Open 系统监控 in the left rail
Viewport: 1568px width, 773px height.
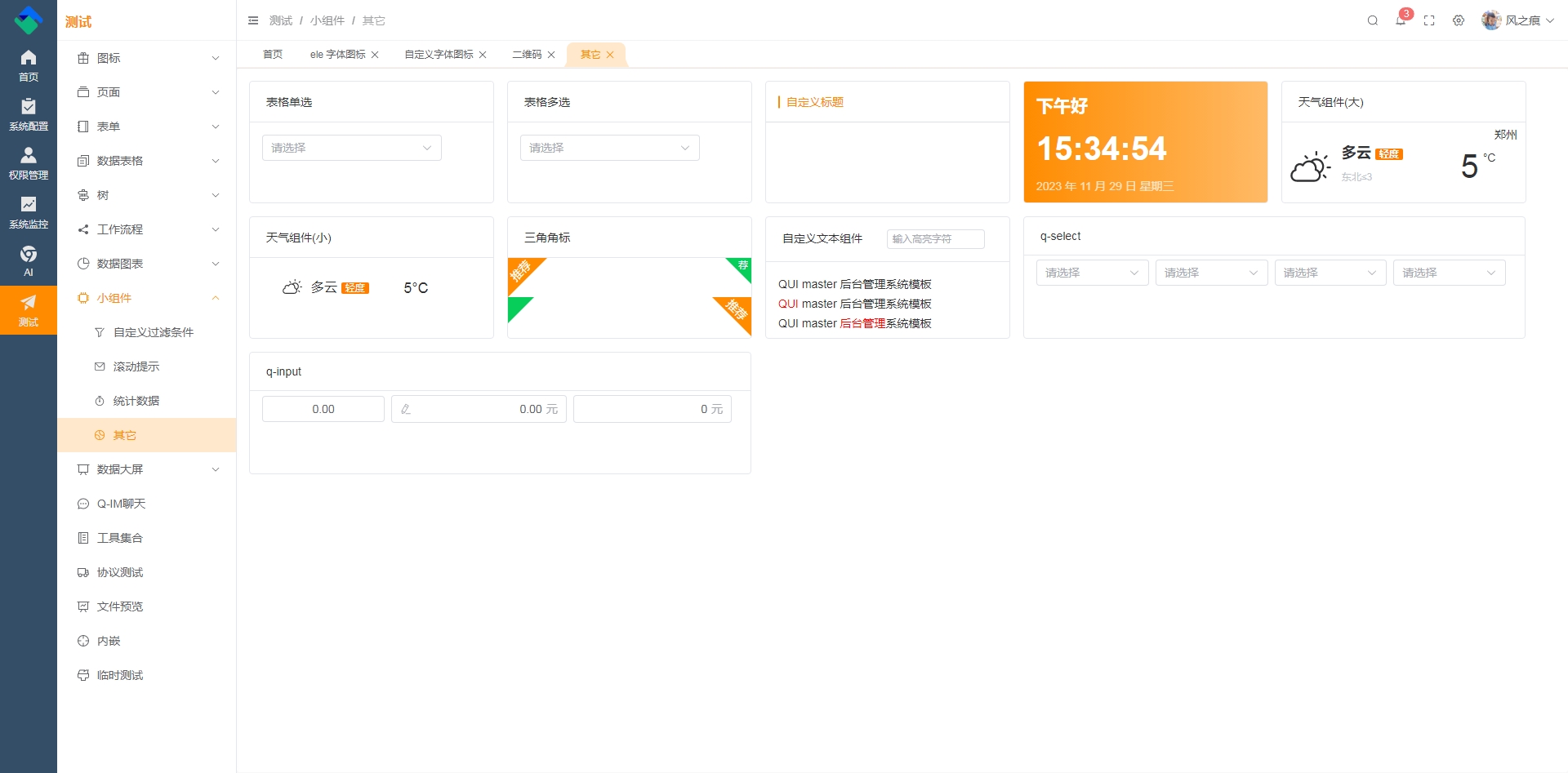[29, 212]
